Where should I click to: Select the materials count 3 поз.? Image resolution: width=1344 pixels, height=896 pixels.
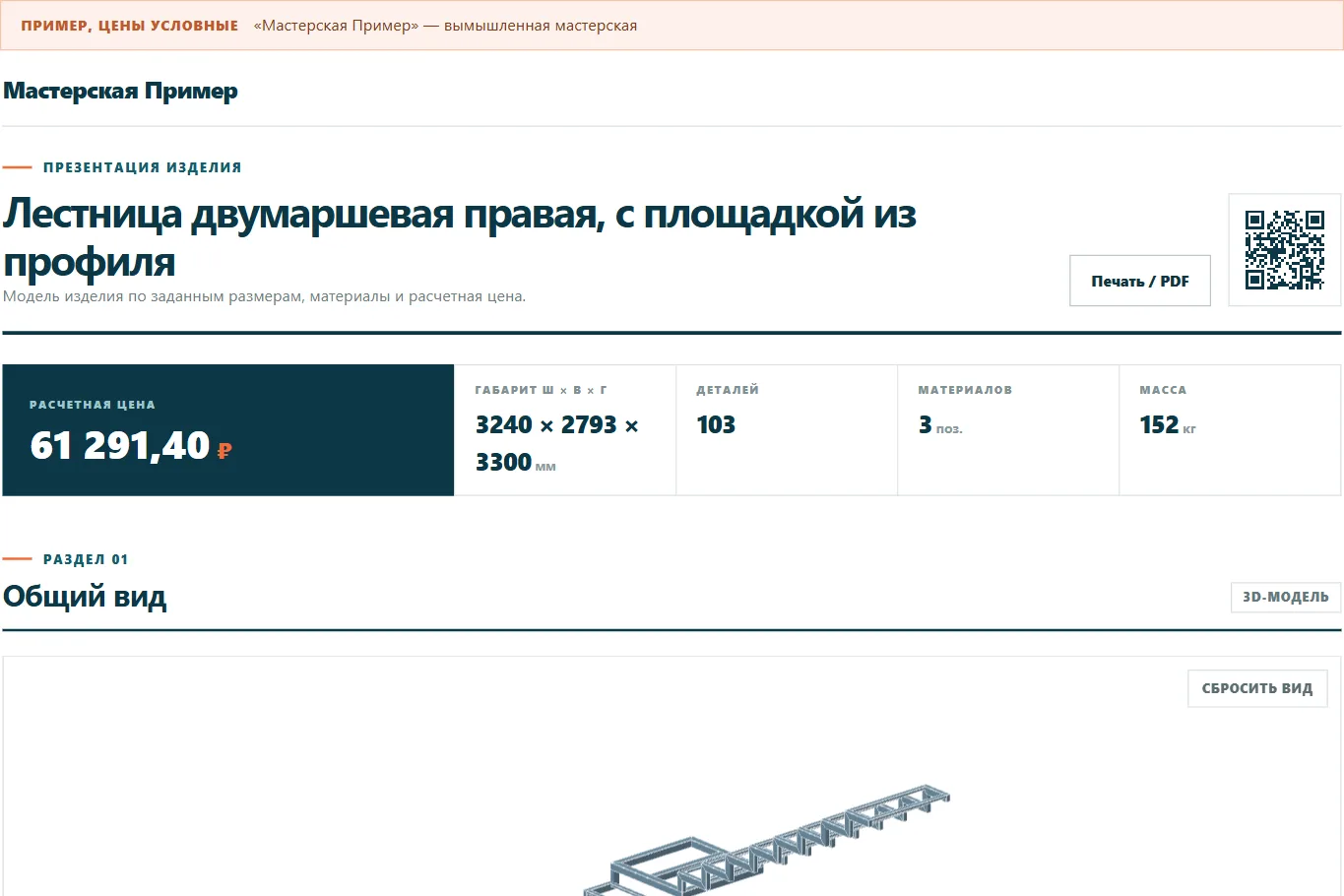(x=940, y=425)
